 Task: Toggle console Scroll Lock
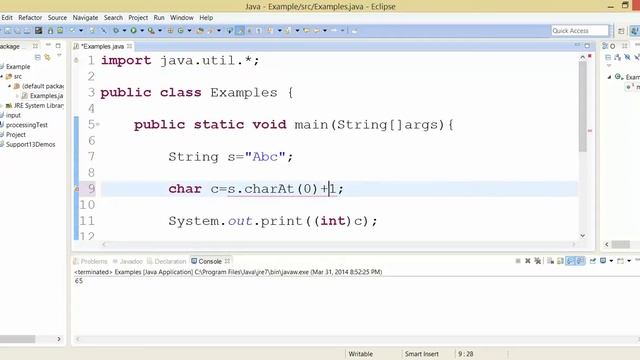(x=560, y=261)
